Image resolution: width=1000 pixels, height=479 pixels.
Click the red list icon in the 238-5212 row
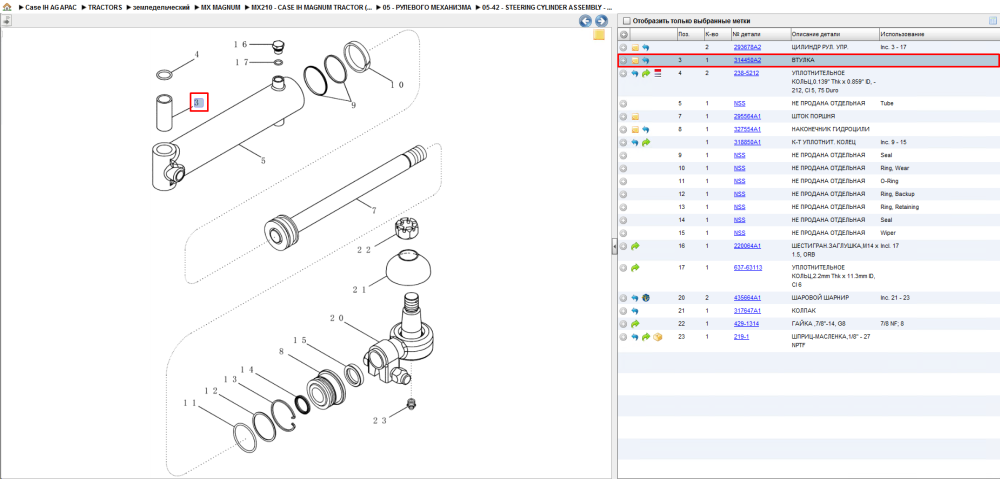click(x=658, y=73)
